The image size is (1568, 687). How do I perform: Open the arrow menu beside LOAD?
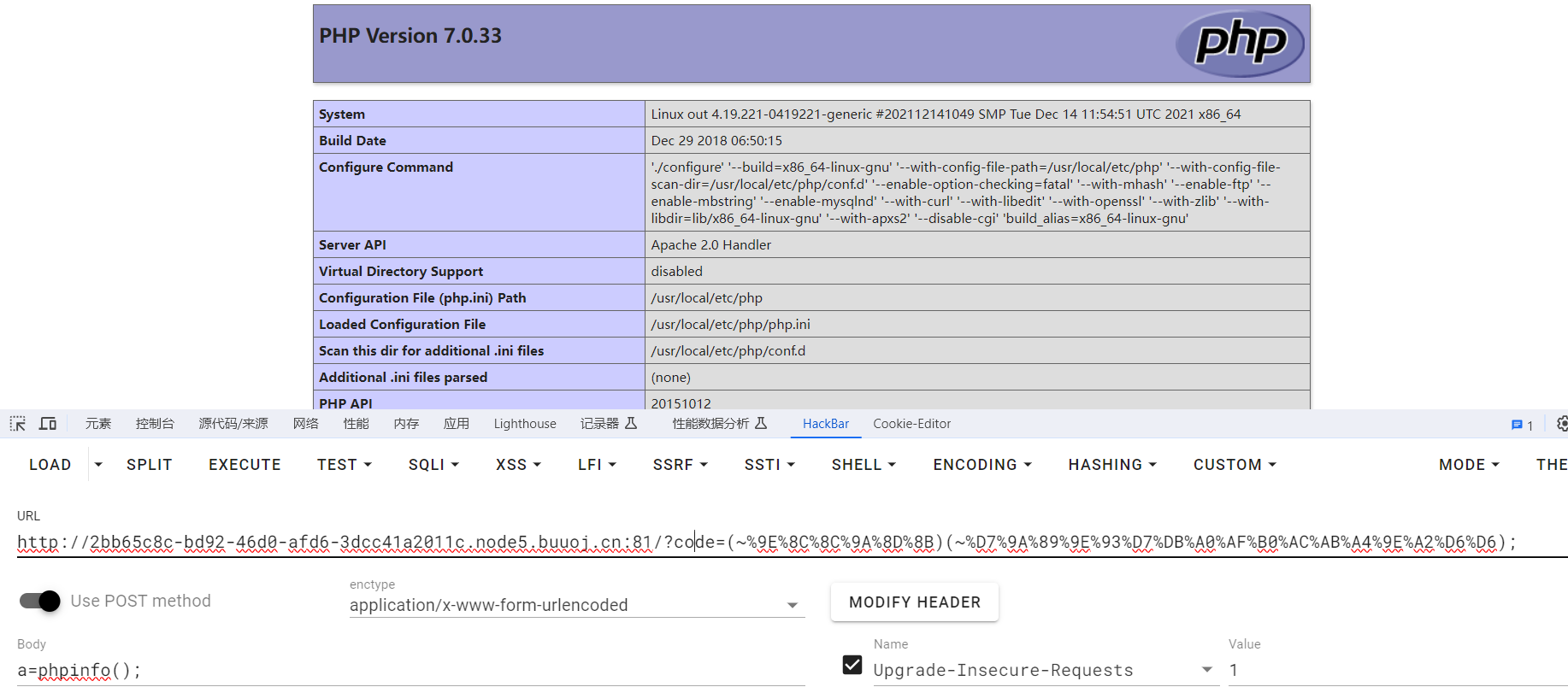coord(98,465)
